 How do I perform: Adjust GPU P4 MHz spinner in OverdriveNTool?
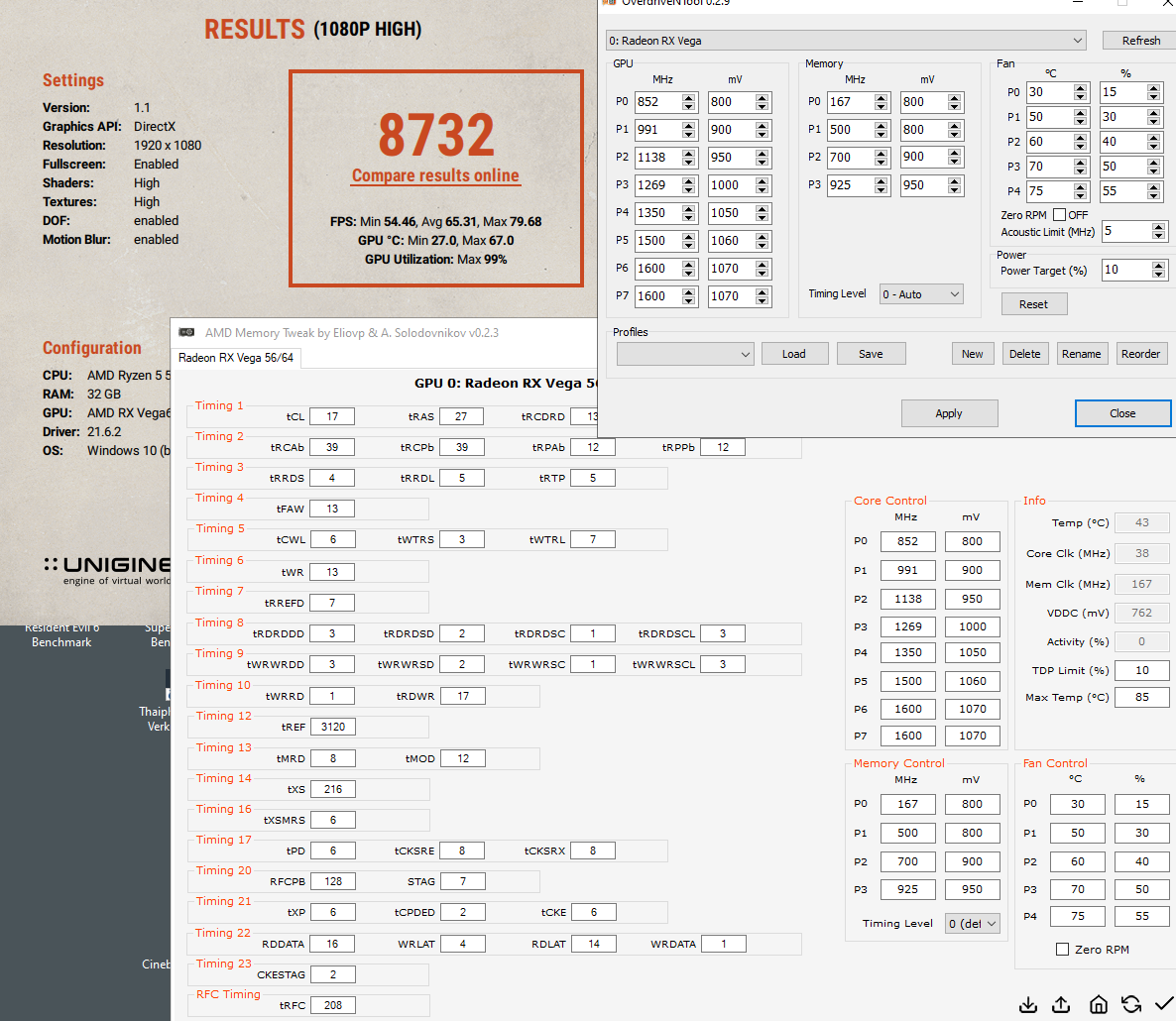(x=688, y=213)
